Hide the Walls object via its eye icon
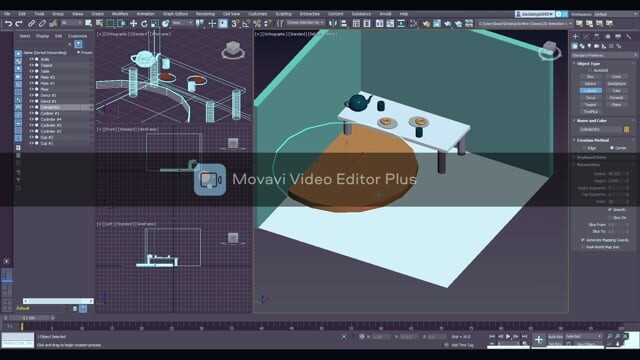The height and width of the screenshot is (360, 640). pos(31,59)
